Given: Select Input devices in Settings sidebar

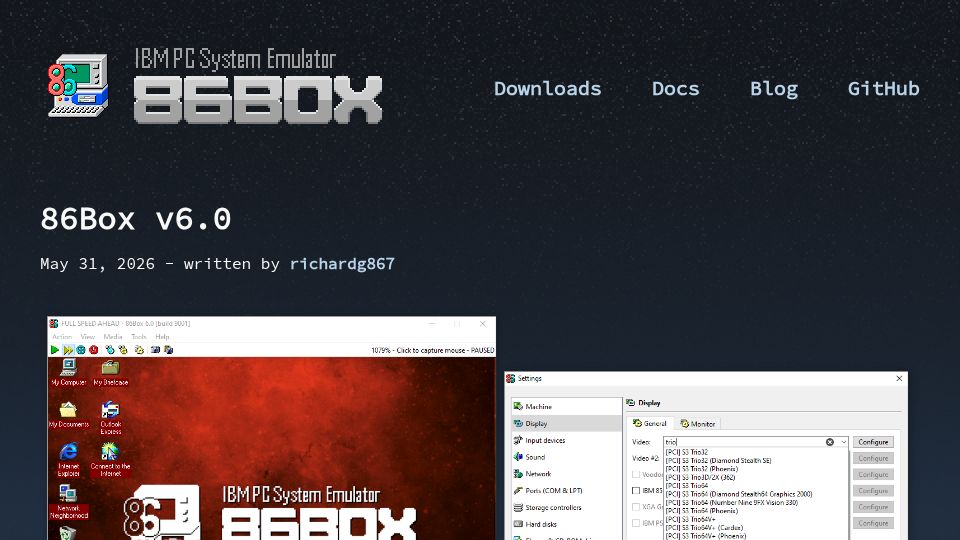Looking at the screenshot, I should point(566,440).
